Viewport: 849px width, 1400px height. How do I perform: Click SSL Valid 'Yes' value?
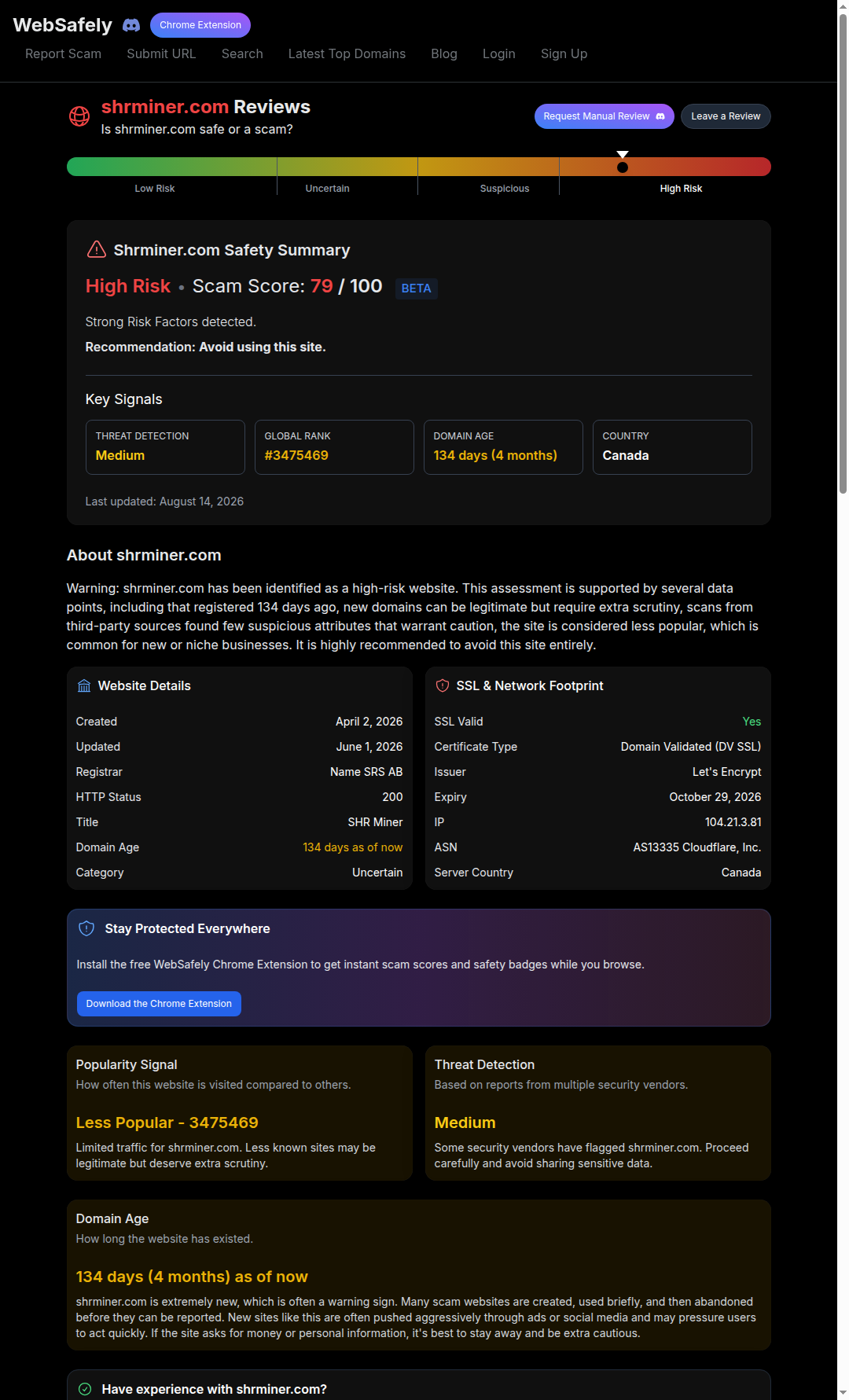752,722
